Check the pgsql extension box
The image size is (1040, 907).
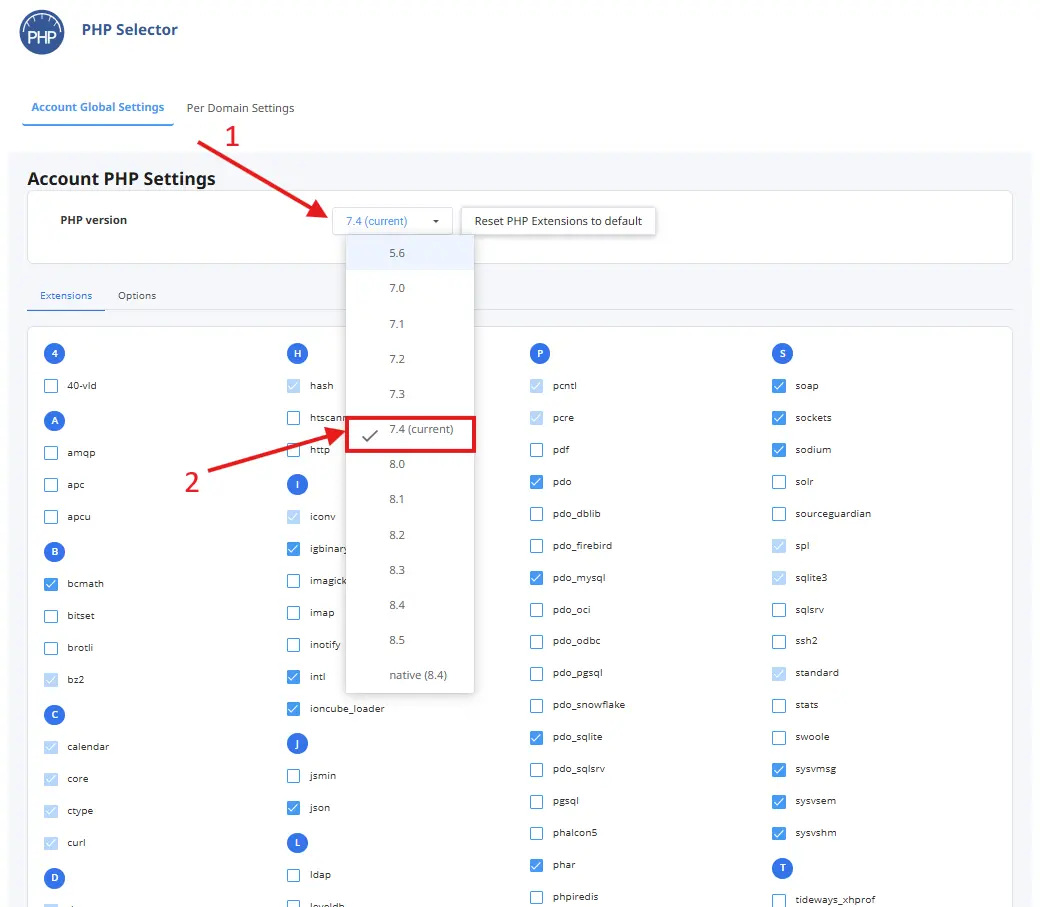point(537,802)
